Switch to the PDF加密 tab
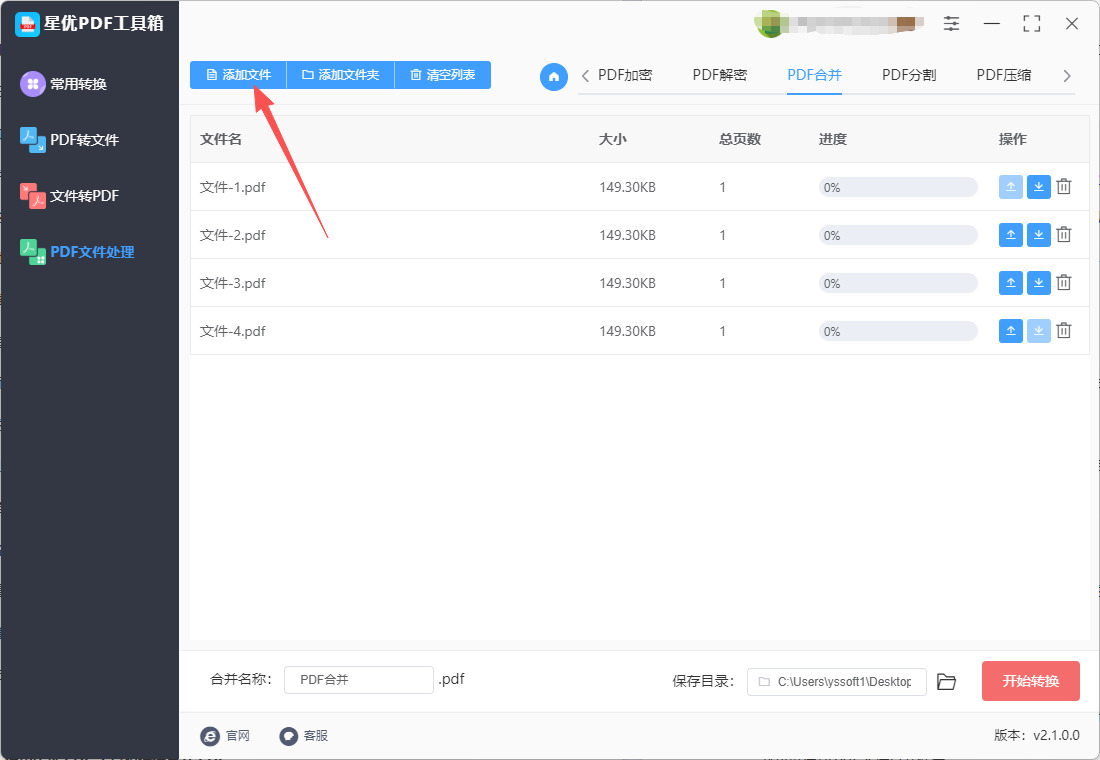This screenshot has height=760, width=1100. [625, 75]
